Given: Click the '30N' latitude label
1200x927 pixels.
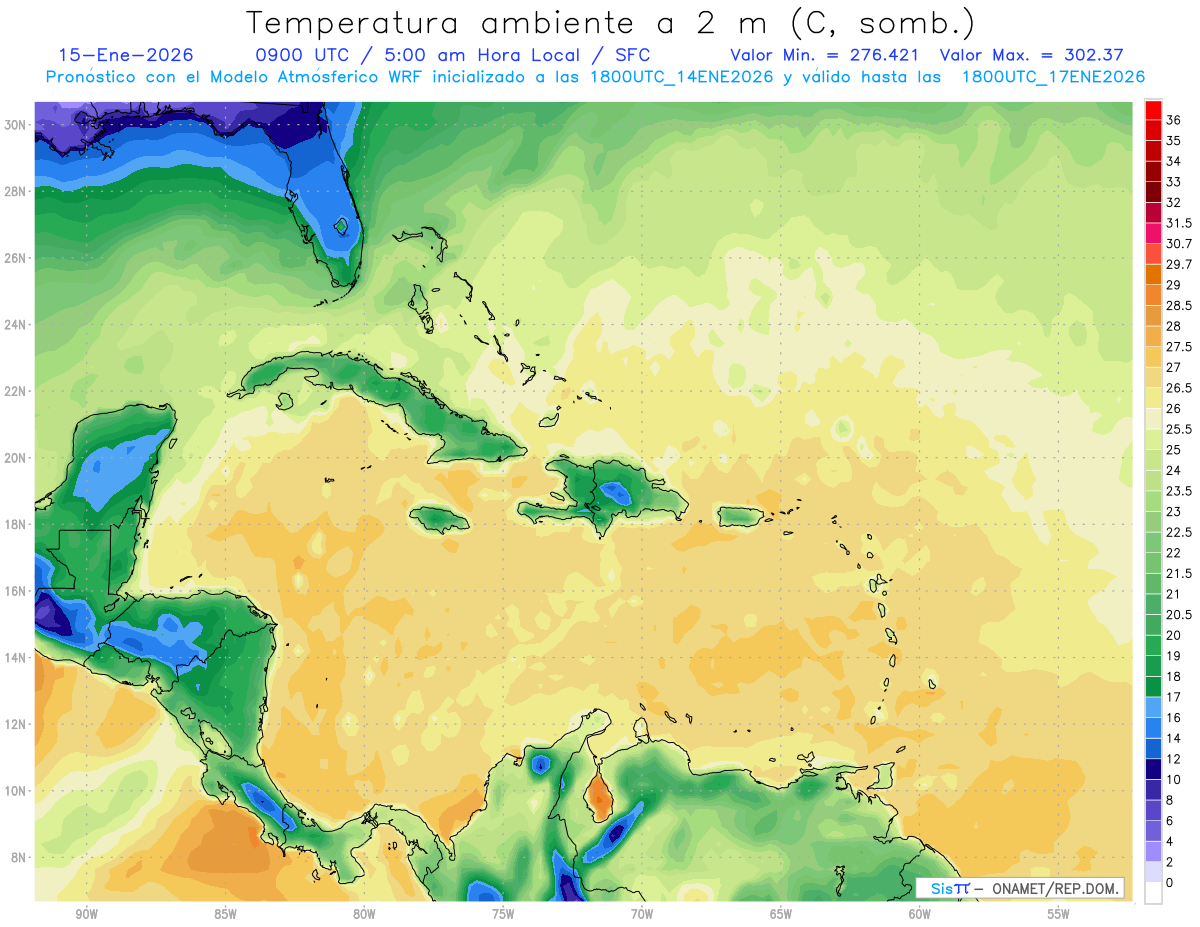Looking at the screenshot, I should click(x=16, y=124).
